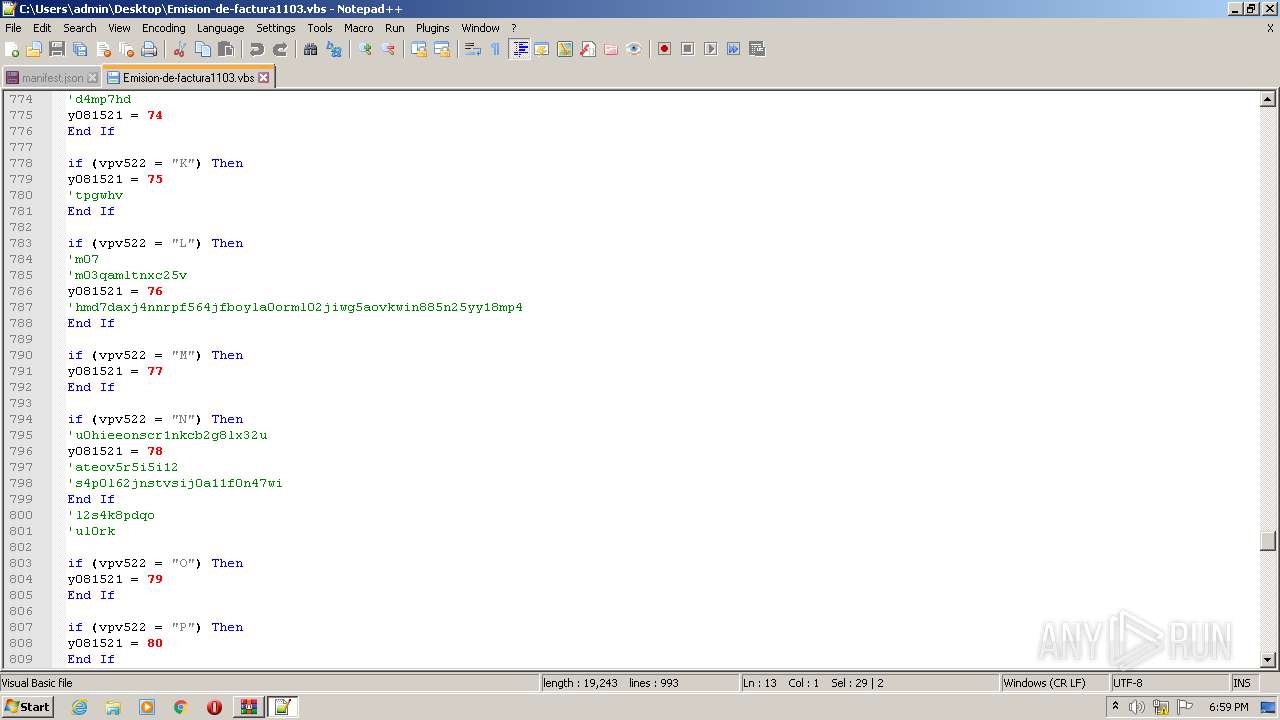The height and width of the screenshot is (720, 1280).
Task: Cut selection with the scissors icon
Action: [180, 49]
